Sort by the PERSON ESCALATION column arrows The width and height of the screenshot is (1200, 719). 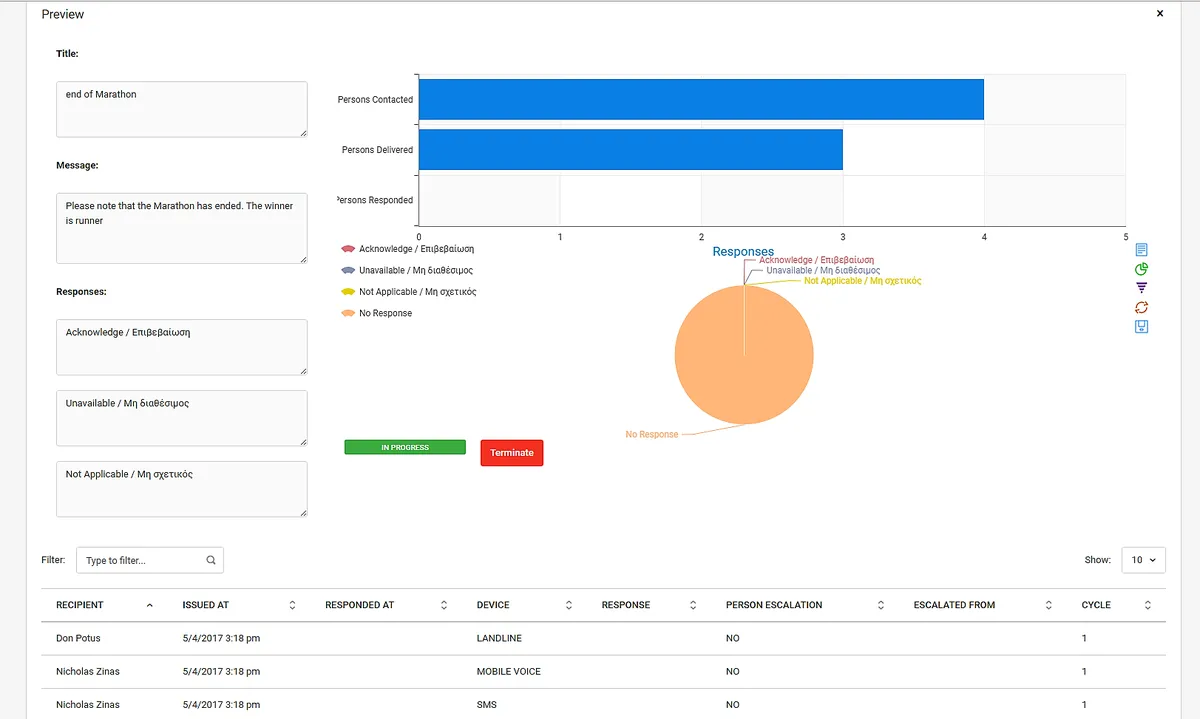(881, 605)
